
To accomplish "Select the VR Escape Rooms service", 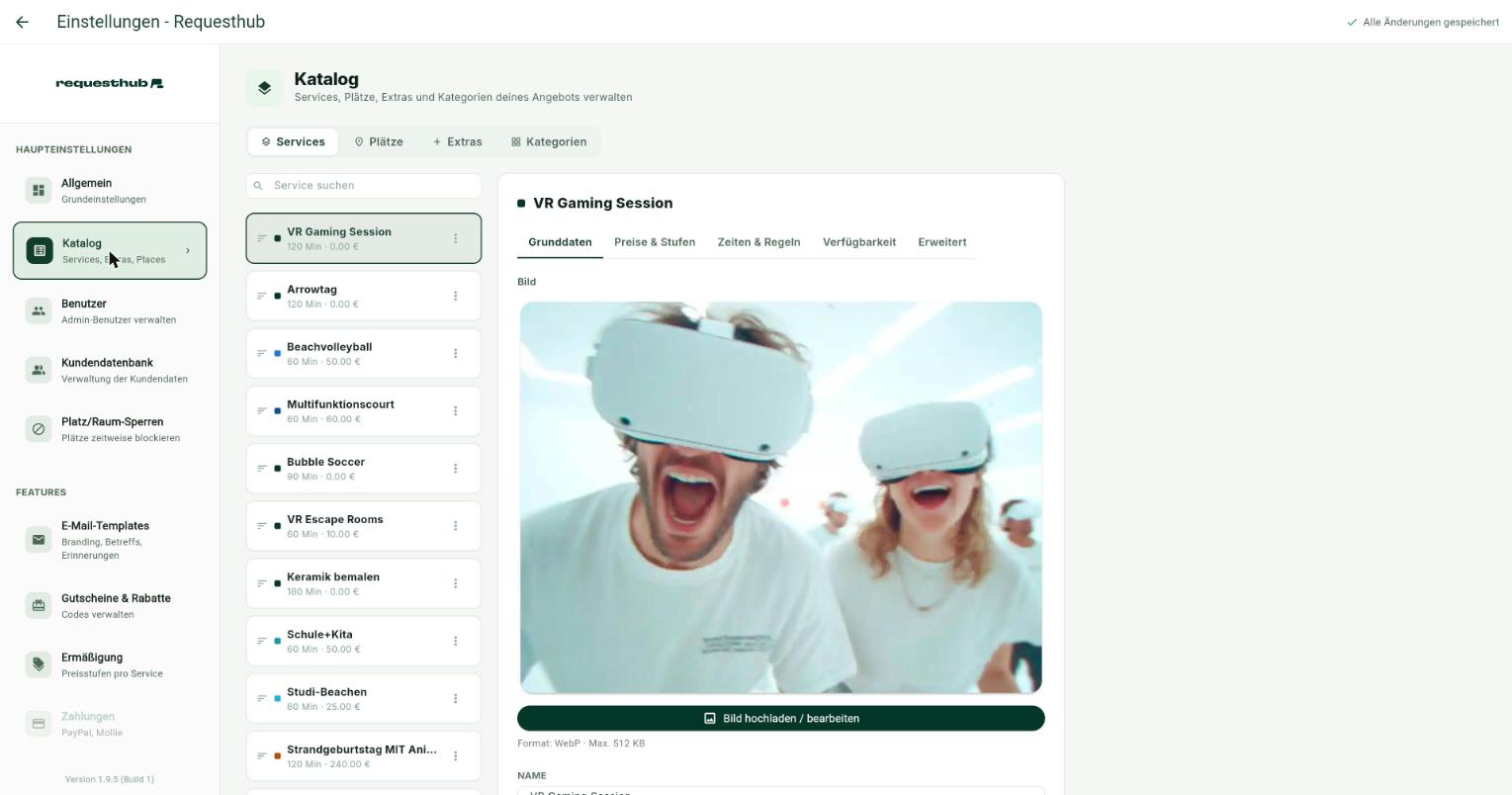I will click(364, 526).
